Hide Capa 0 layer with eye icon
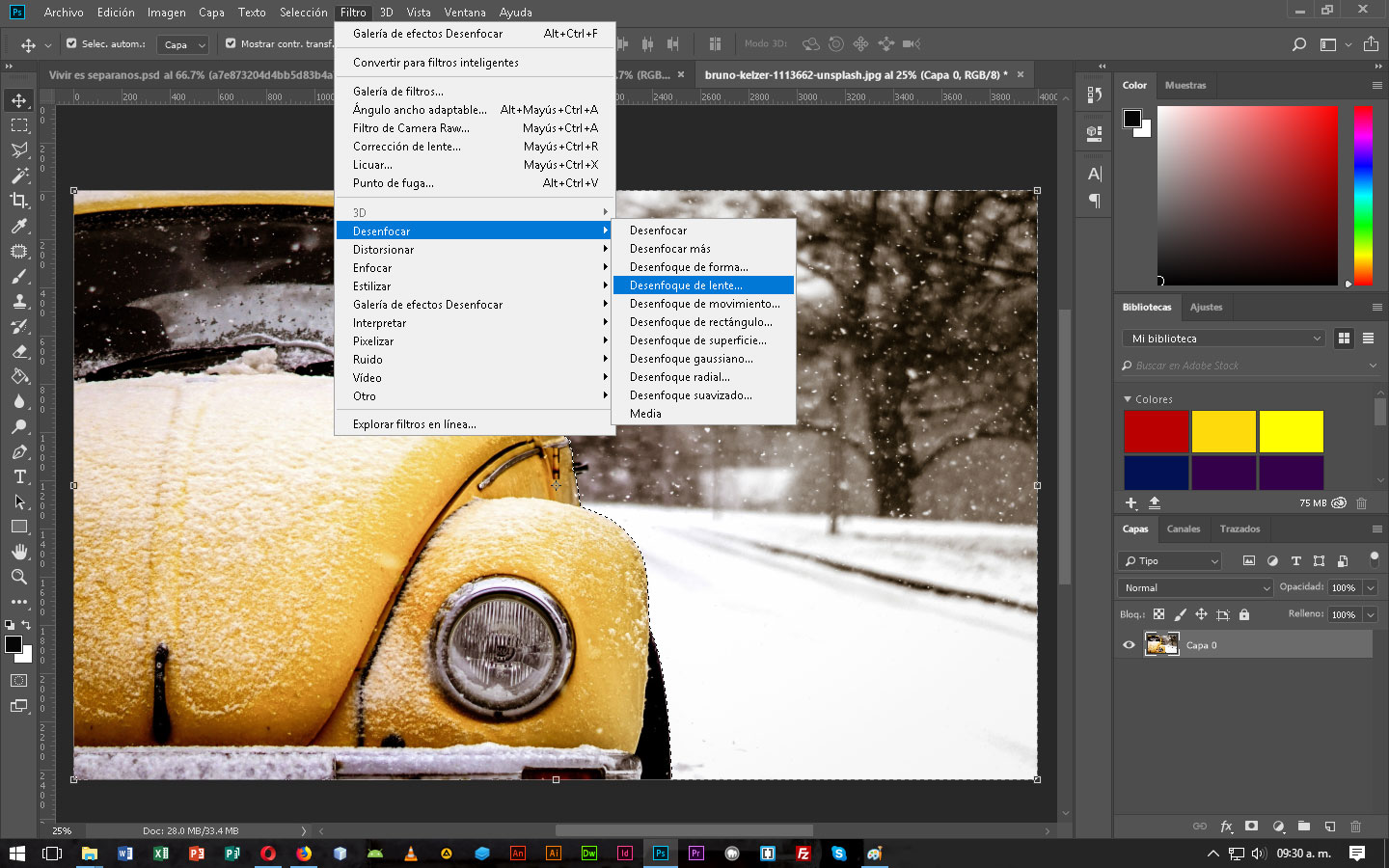This screenshot has height=868, width=1389. click(1129, 645)
